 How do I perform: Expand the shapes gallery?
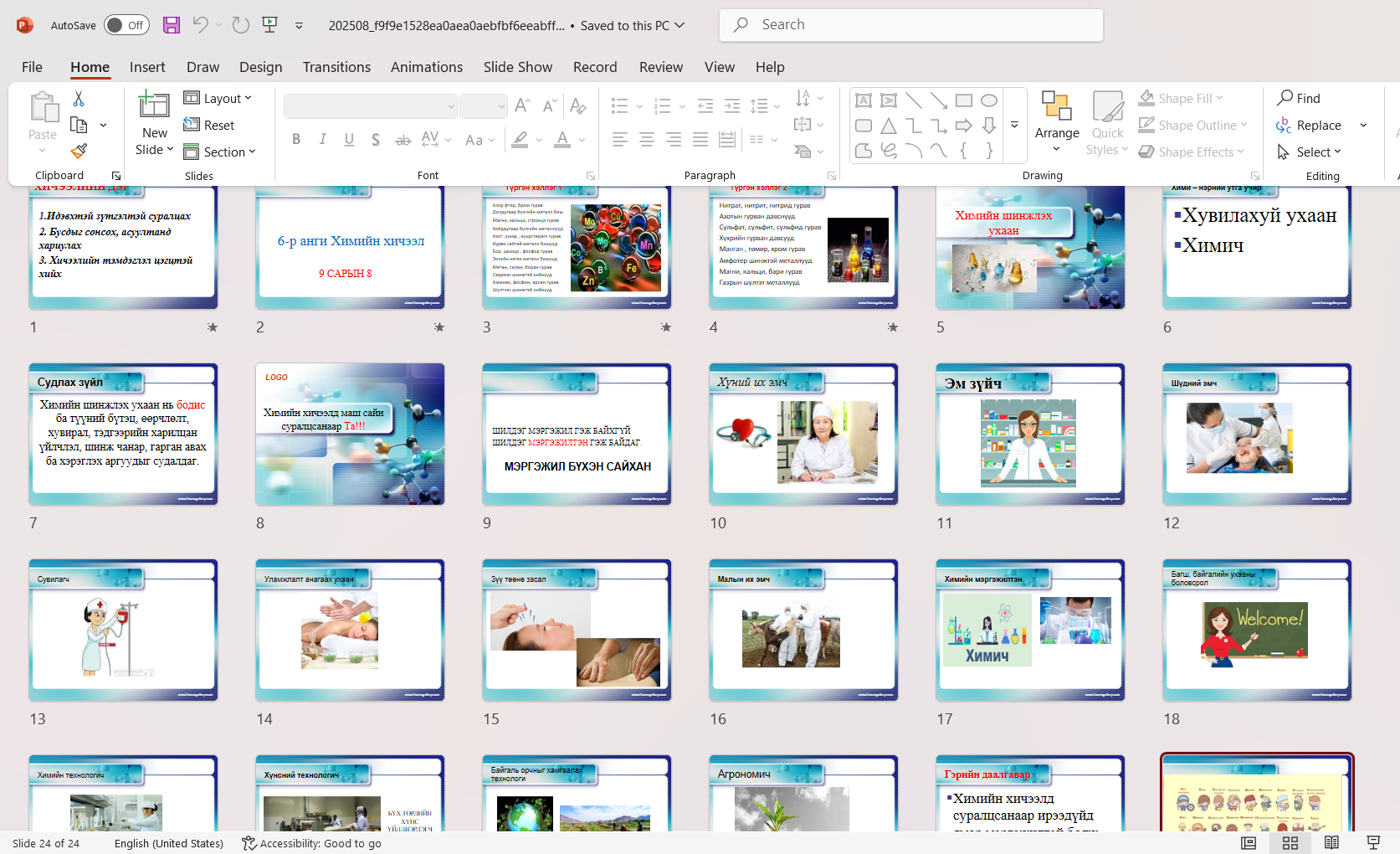[x=1015, y=126]
